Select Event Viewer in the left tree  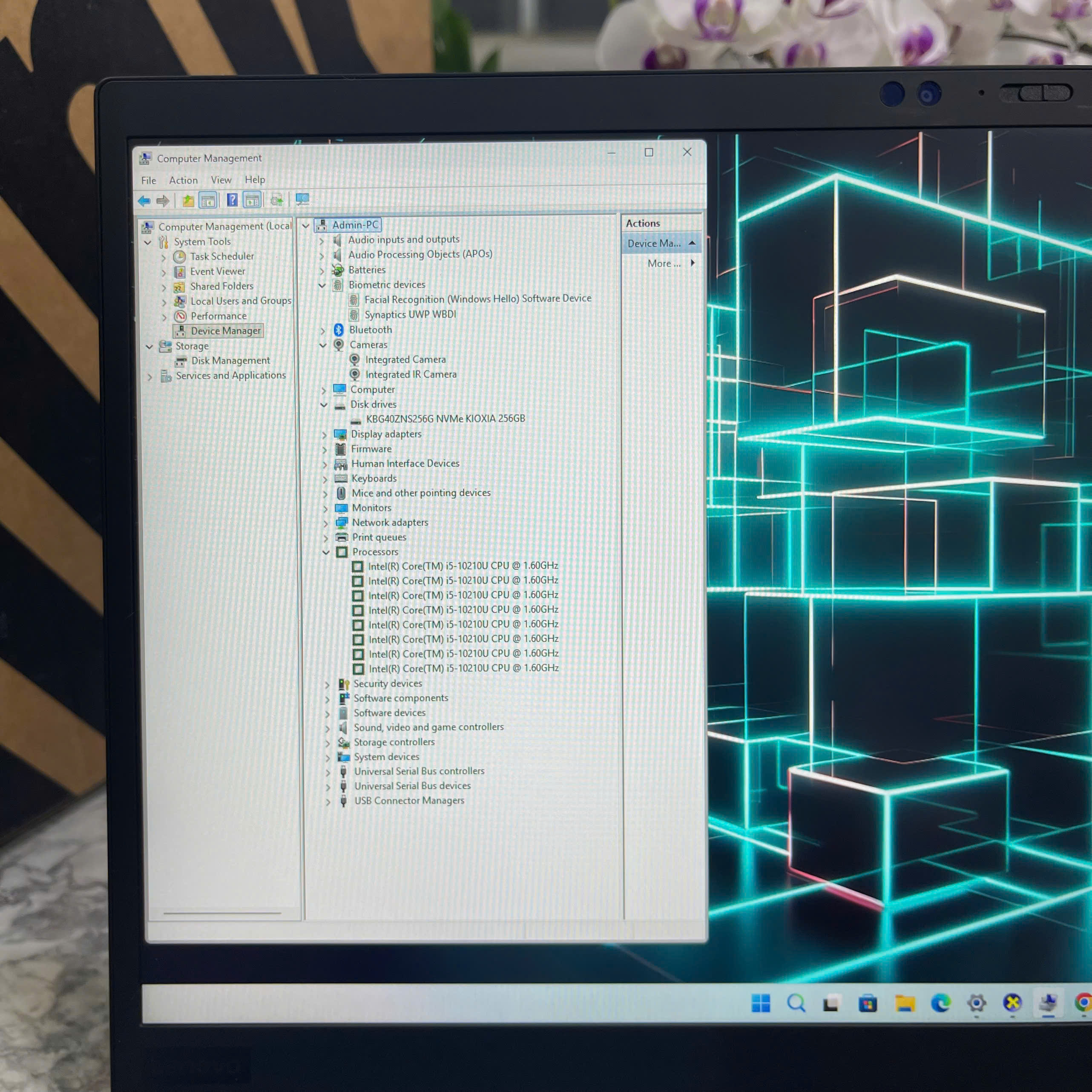(x=218, y=271)
